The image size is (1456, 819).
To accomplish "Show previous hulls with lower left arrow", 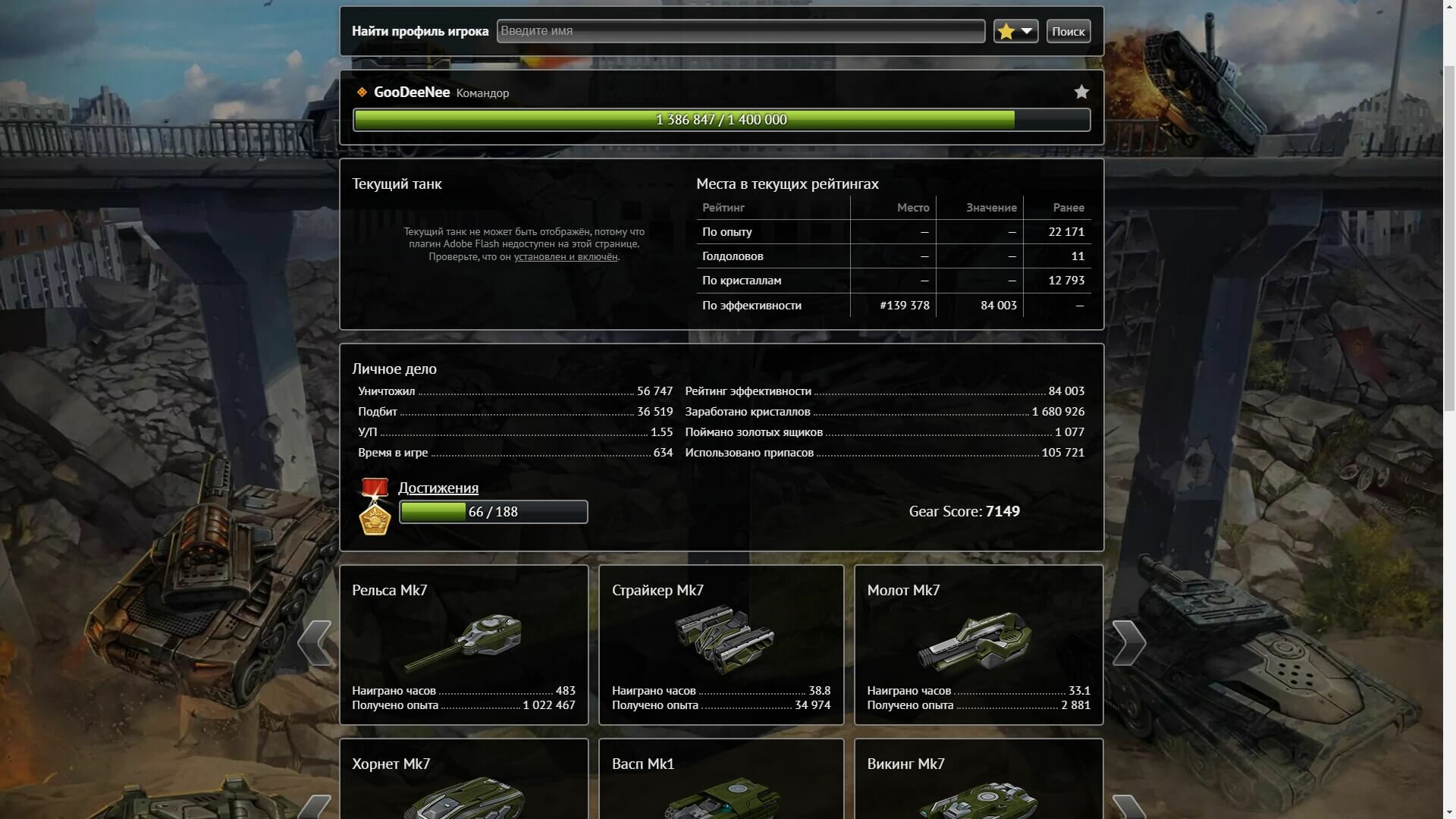I will coord(315,807).
